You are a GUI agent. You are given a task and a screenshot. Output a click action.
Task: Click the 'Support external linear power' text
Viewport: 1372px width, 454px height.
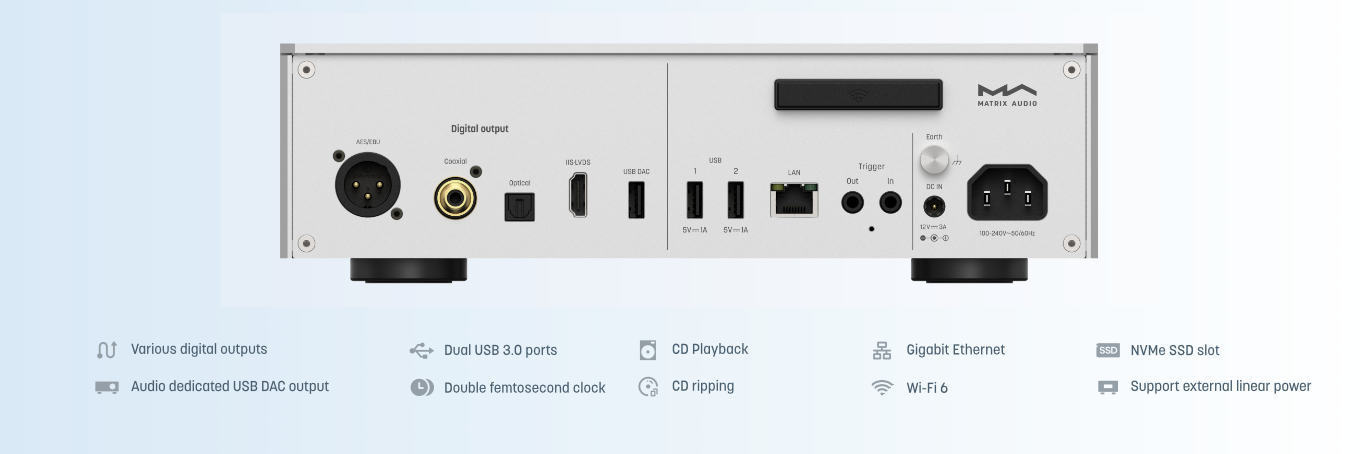pyautogui.click(x=1220, y=387)
